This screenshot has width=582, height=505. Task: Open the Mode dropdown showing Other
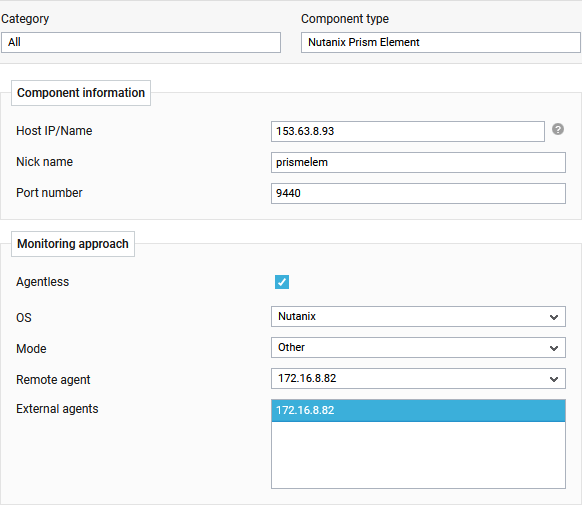click(418, 348)
